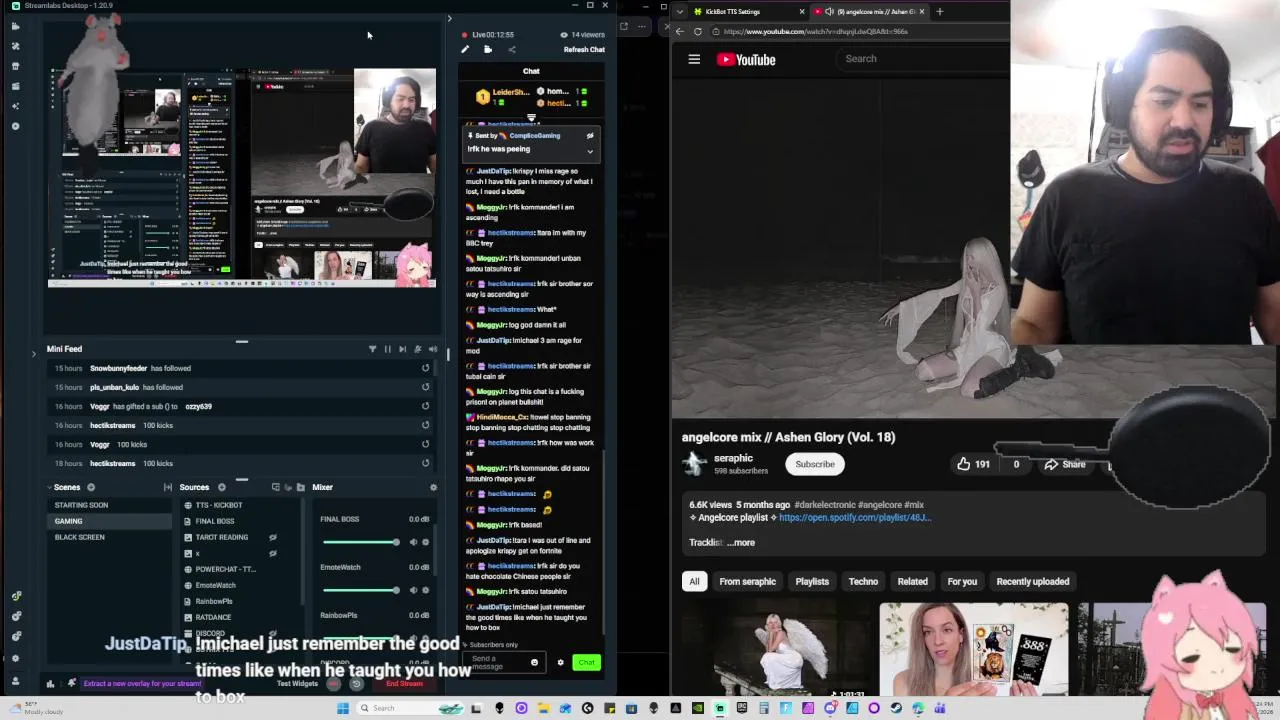Edit stream info pencil icon
Screen dimensions: 1280x720
click(x=465, y=49)
